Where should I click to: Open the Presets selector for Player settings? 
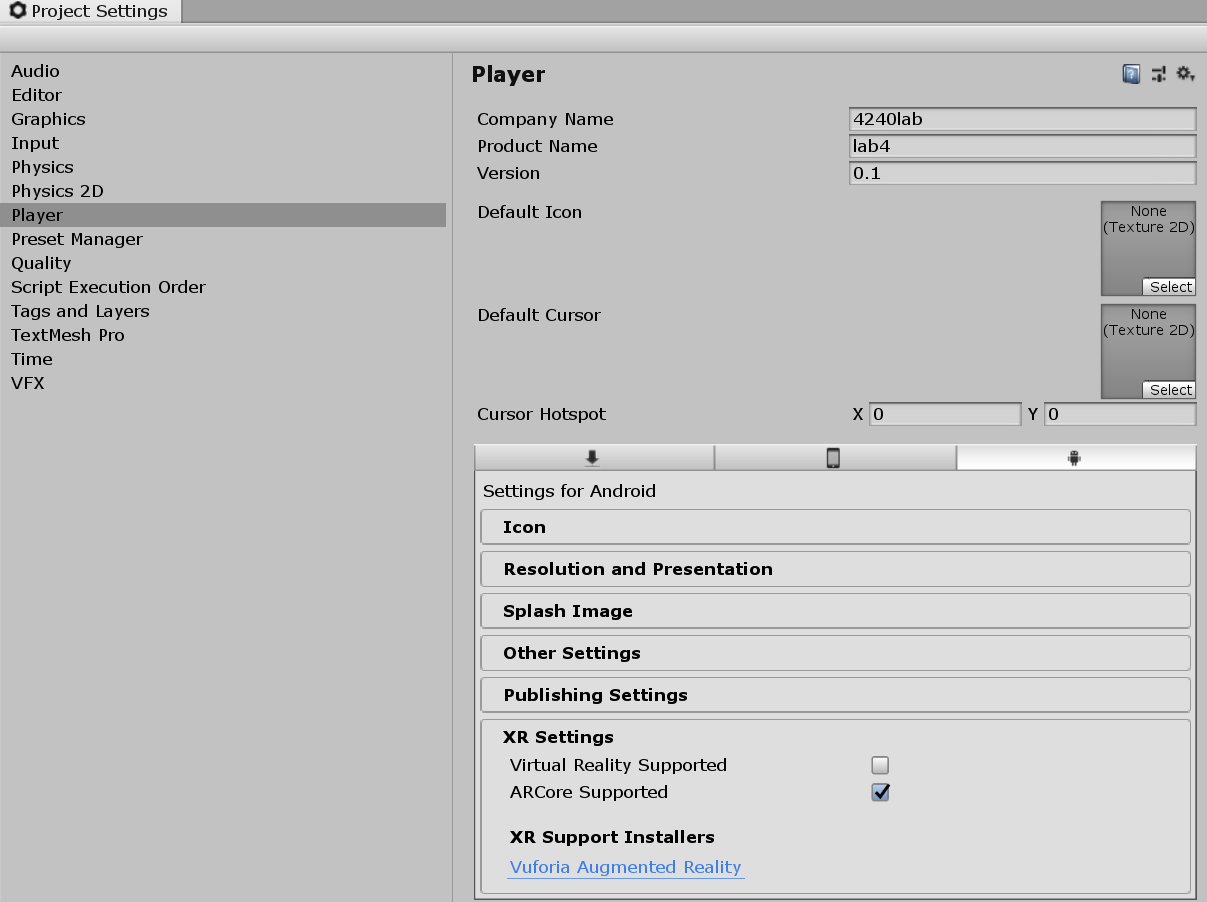click(x=1159, y=73)
